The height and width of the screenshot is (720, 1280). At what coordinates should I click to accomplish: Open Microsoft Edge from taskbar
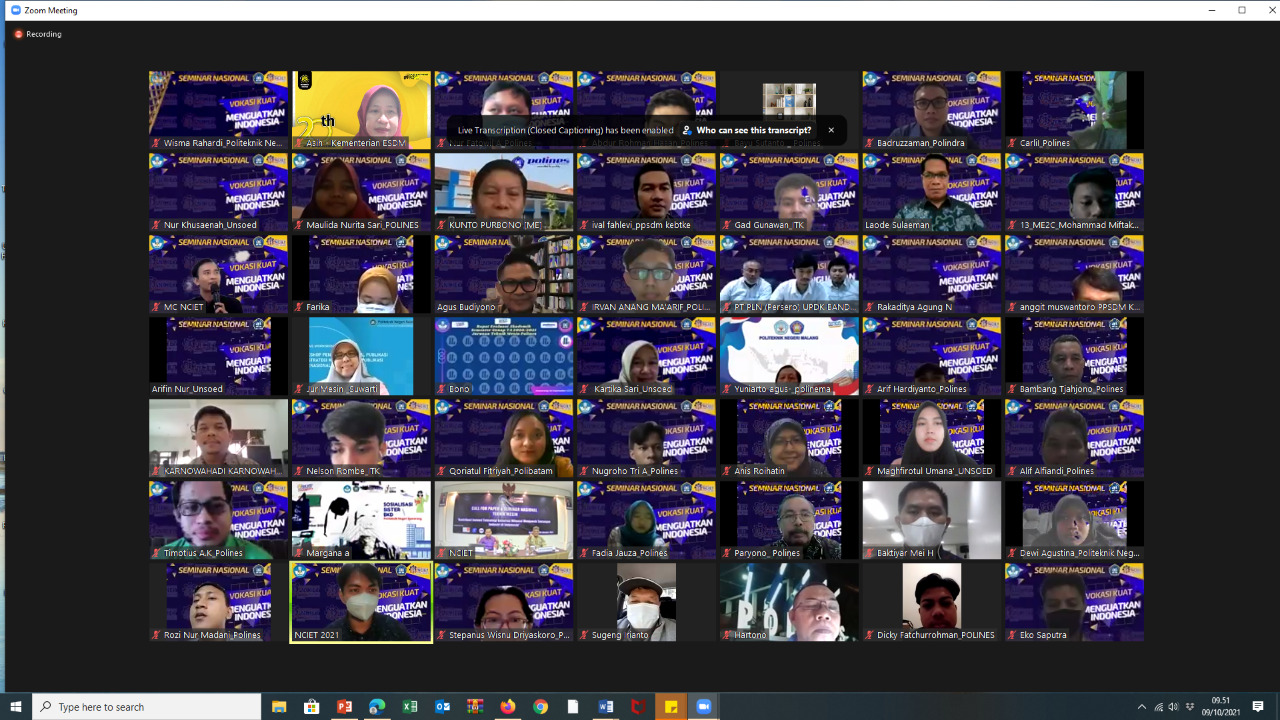click(377, 707)
